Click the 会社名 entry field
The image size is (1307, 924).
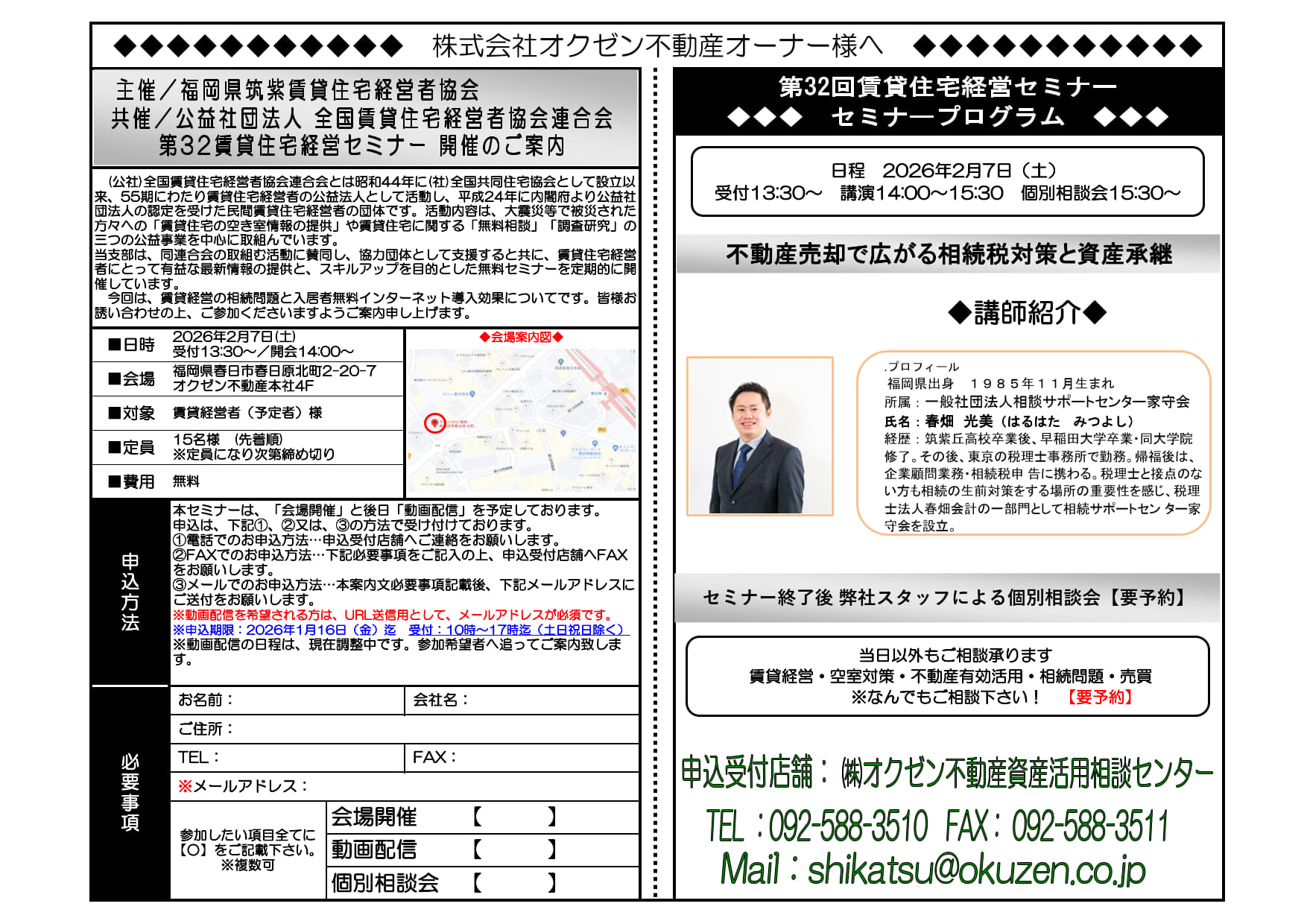[x=551, y=700]
